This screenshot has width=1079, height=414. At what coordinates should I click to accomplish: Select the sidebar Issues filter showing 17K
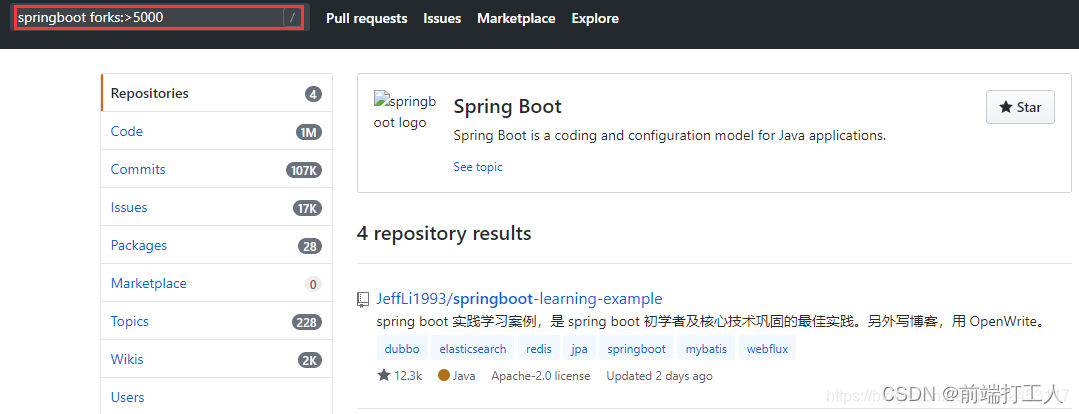(217, 207)
